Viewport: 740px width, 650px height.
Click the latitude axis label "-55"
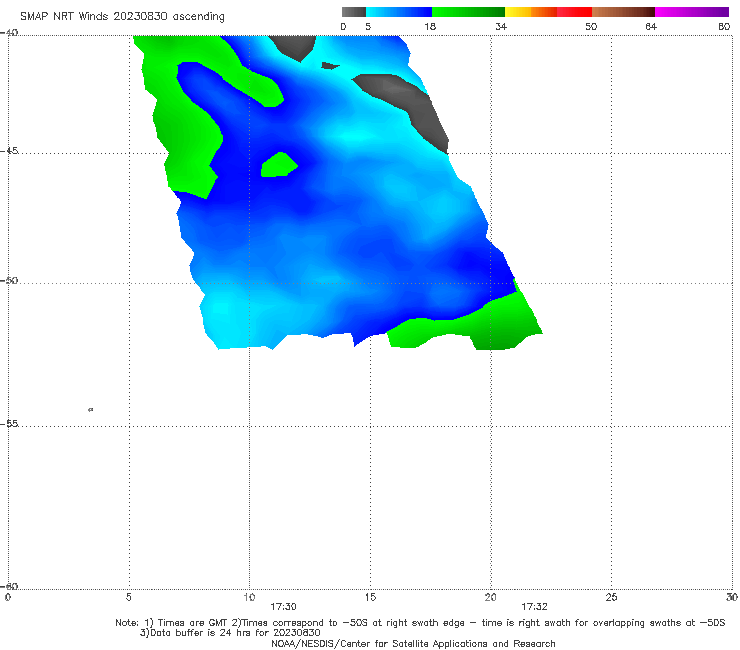pyautogui.click(x=9, y=423)
